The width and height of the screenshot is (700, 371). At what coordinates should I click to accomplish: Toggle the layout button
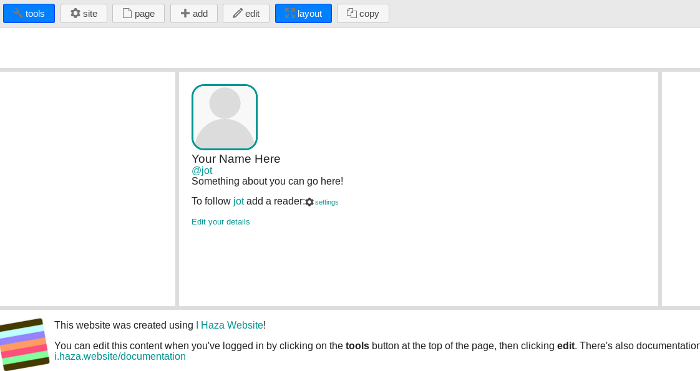303,13
